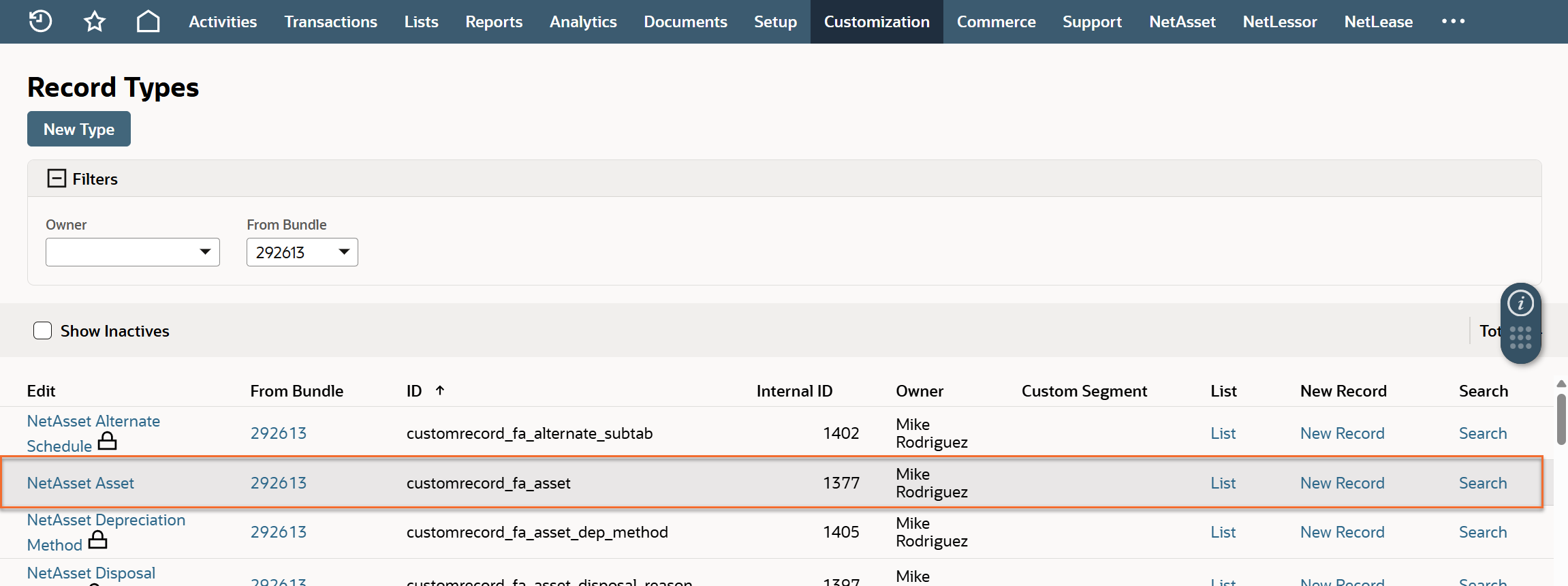Click the info help icon
Image resolution: width=1568 pixels, height=586 pixels.
pos(1520,303)
